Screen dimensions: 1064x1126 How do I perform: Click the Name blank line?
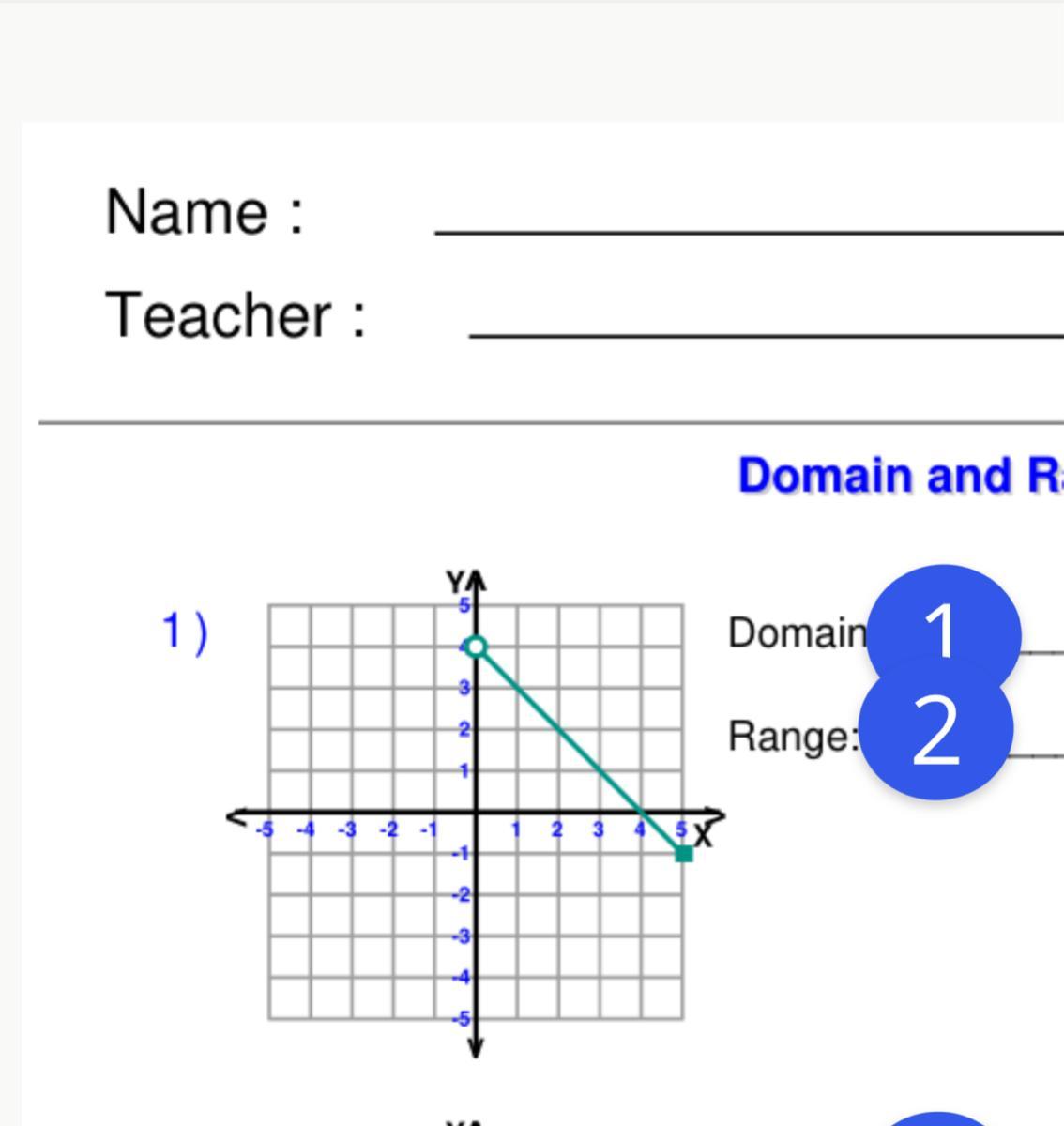[x=749, y=230]
